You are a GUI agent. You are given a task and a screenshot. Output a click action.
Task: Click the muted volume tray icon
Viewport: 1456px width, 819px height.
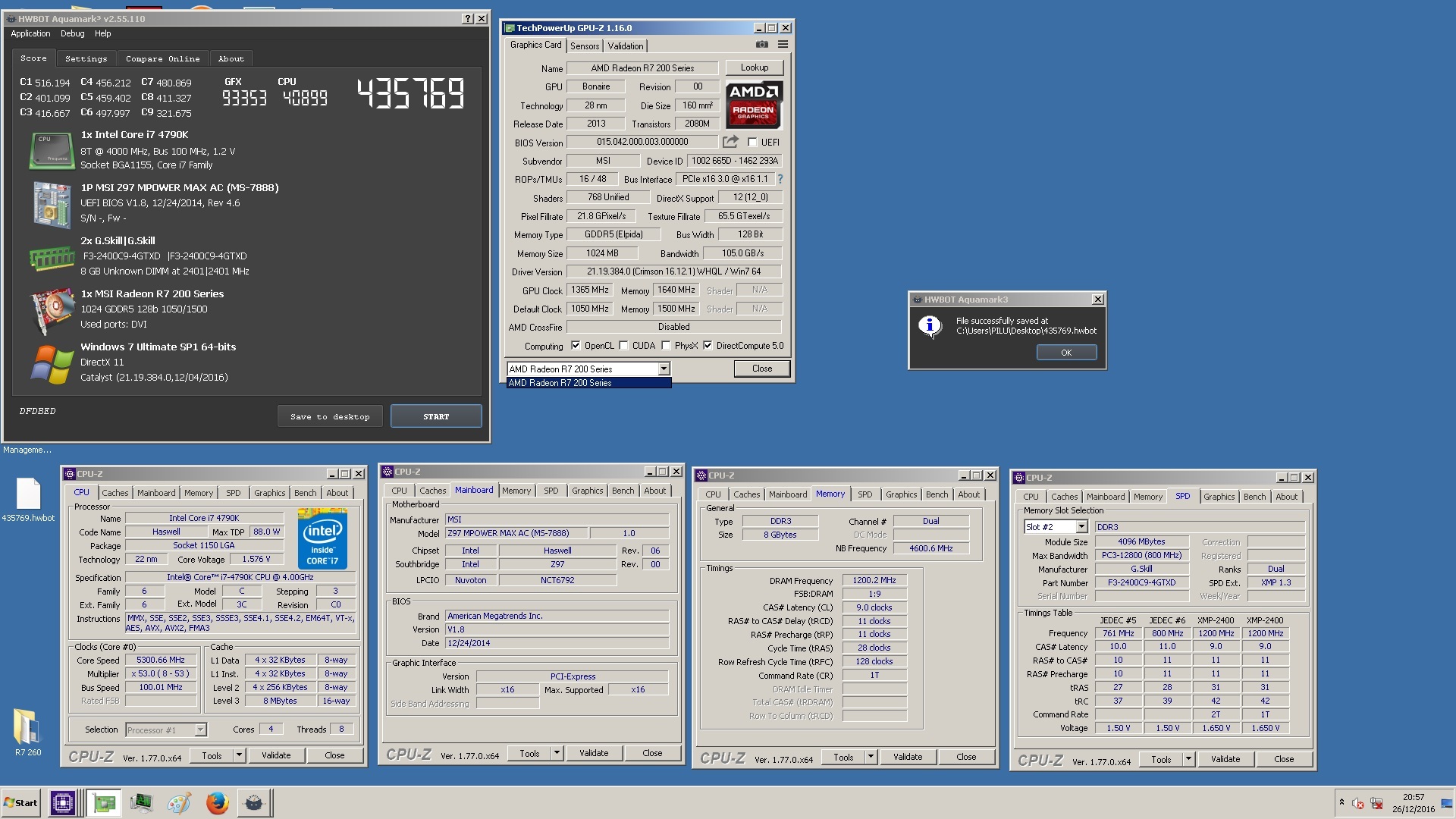[1358, 804]
